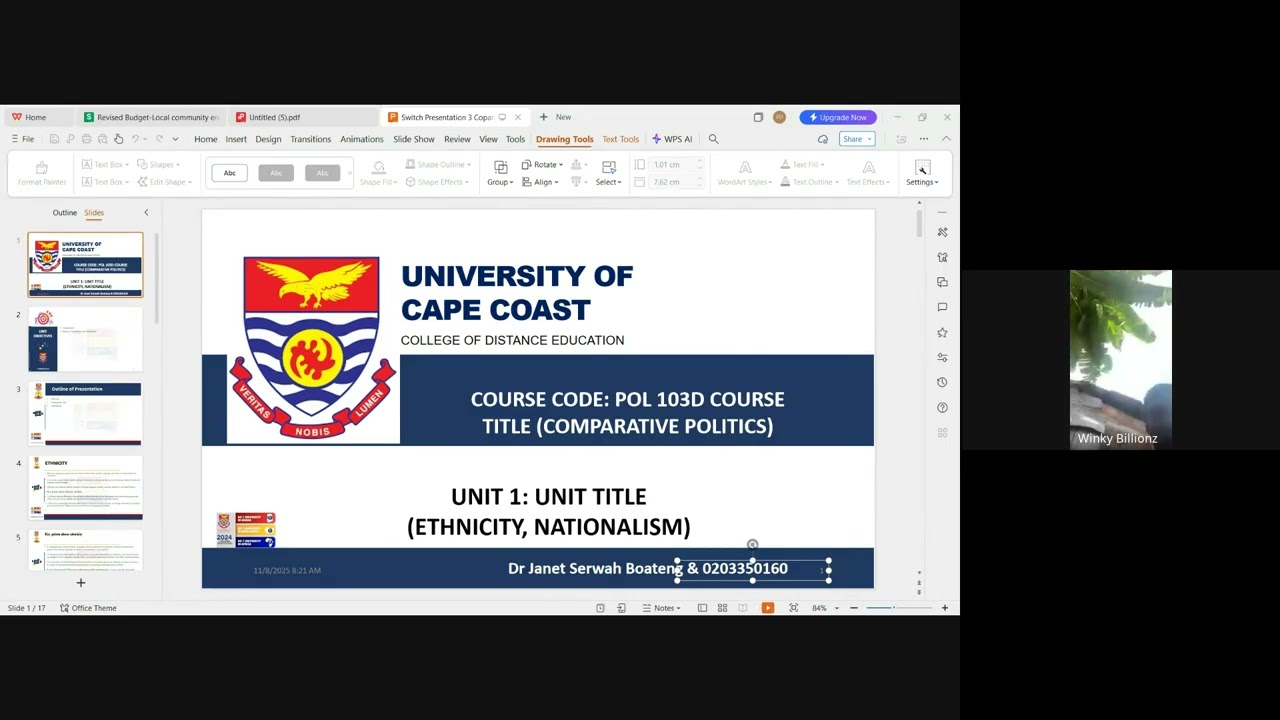The image size is (1280, 720).
Task: Switch to Outline view in the slide panel
Action: 65,212
